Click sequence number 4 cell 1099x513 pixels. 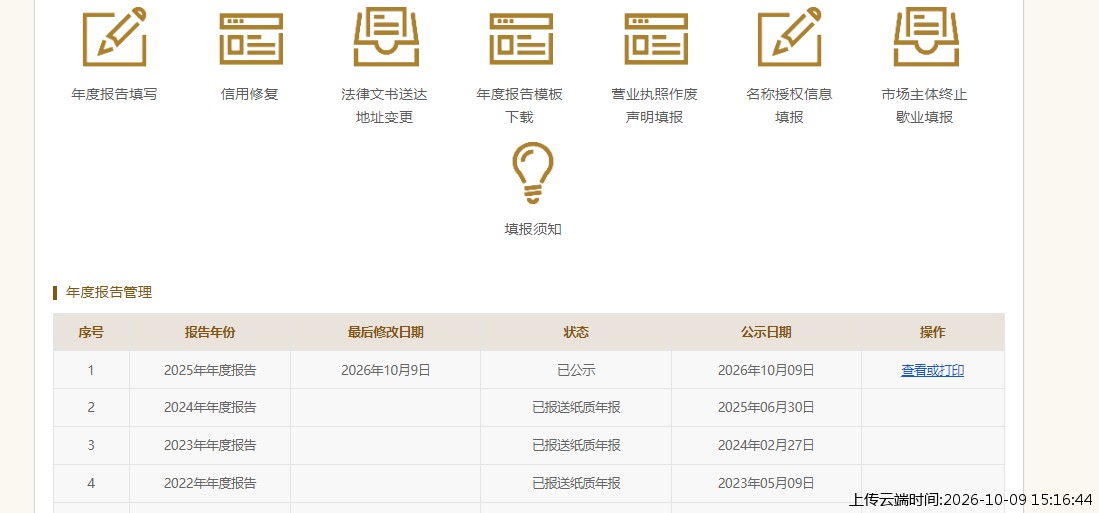91,484
